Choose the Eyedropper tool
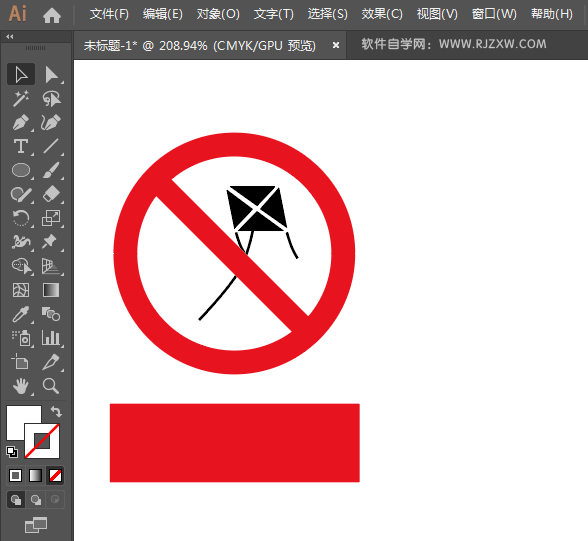Viewport: 588px width, 541px height. coord(21,314)
